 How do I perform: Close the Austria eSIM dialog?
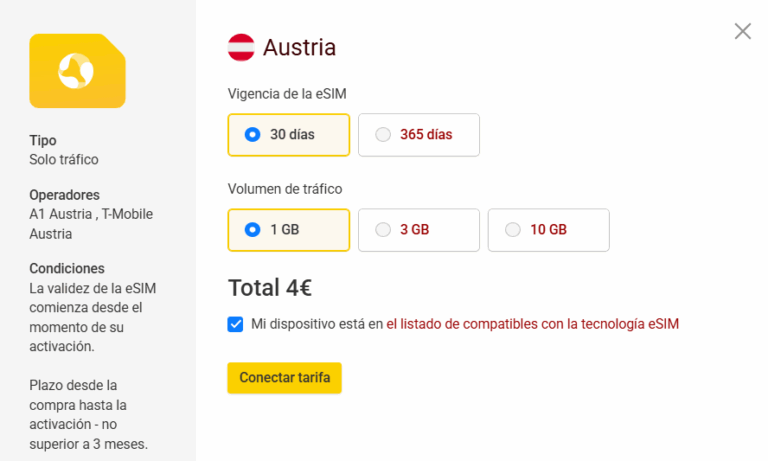pos(742,31)
